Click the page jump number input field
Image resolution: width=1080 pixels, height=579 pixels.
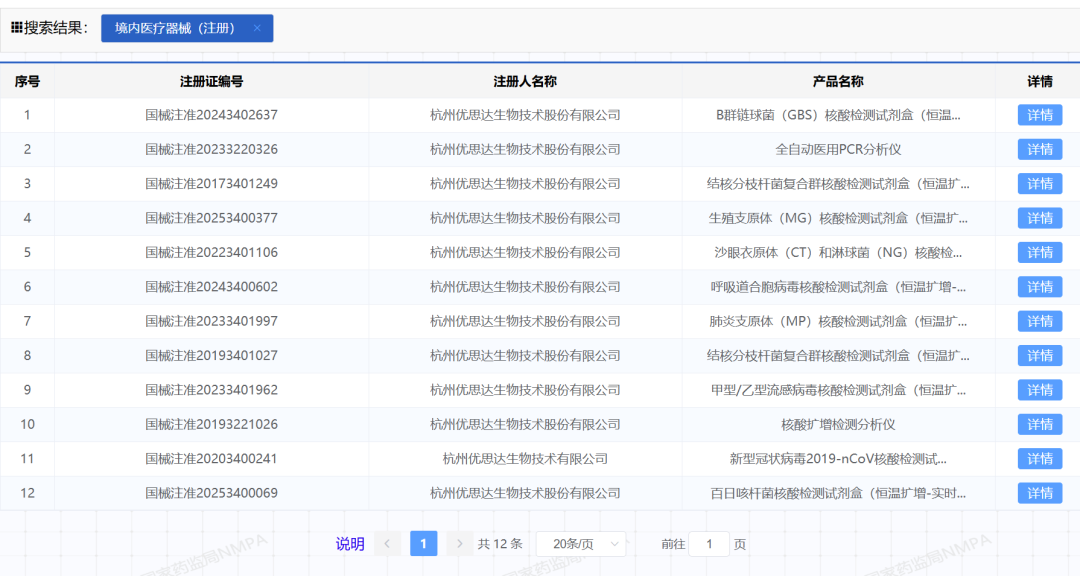[x=710, y=544]
